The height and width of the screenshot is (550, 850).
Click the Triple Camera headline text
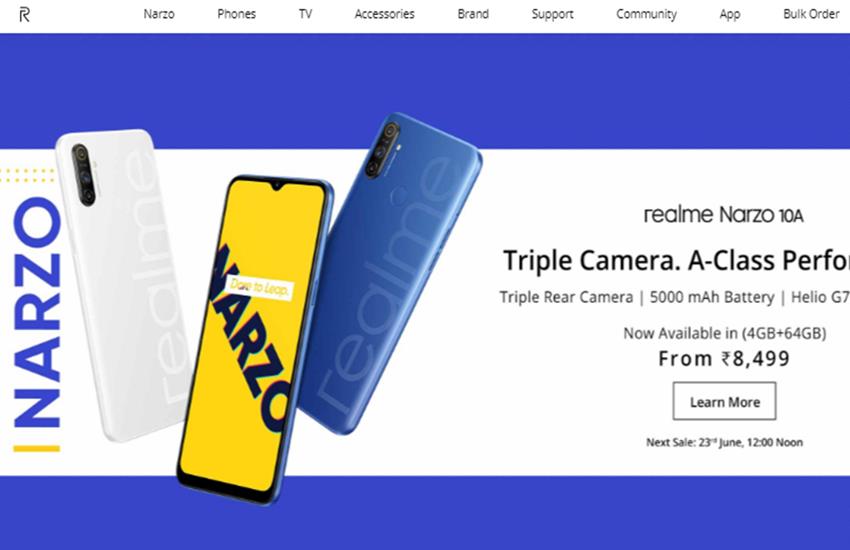click(x=676, y=261)
